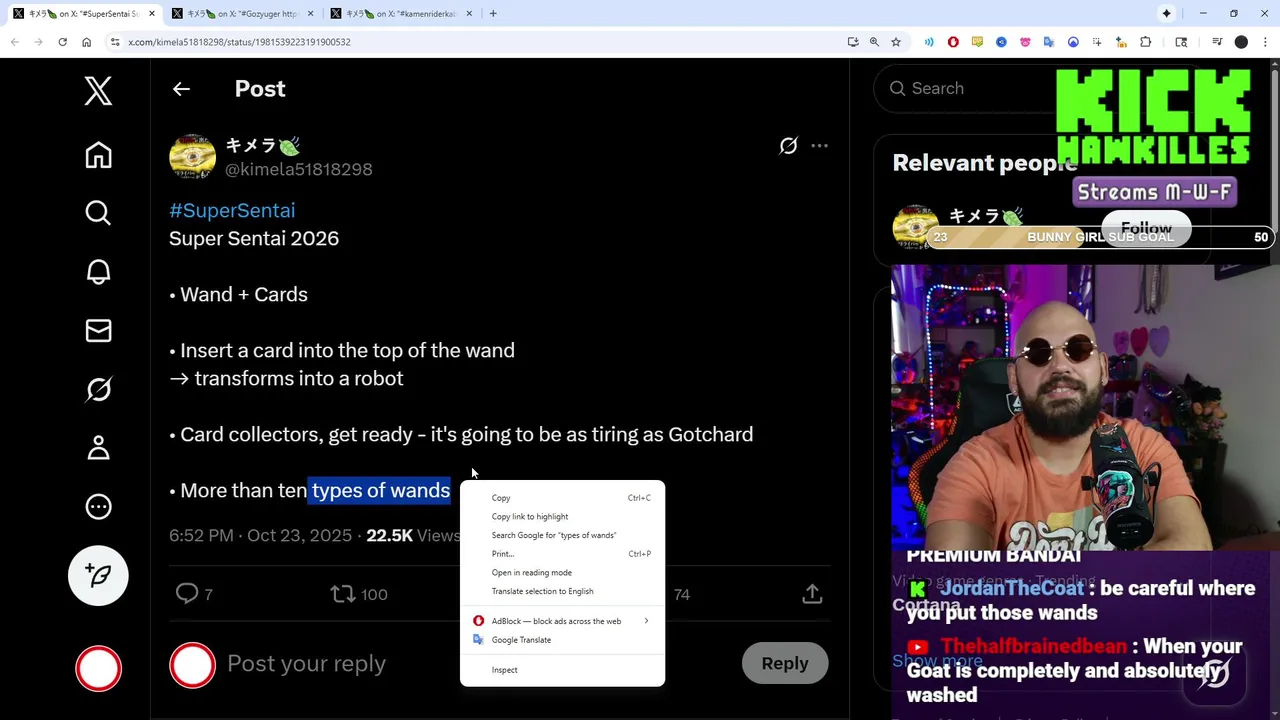Click the browser home button
Viewport: 1280px width, 720px height.
point(86,42)
